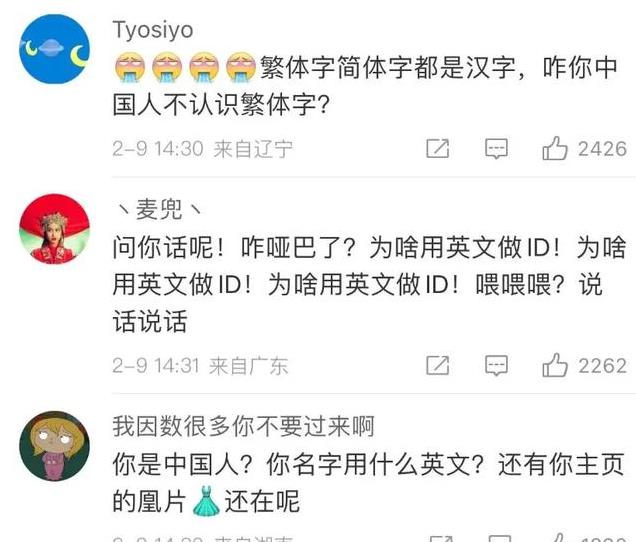Tap the 2426 like count

point(602,149)
